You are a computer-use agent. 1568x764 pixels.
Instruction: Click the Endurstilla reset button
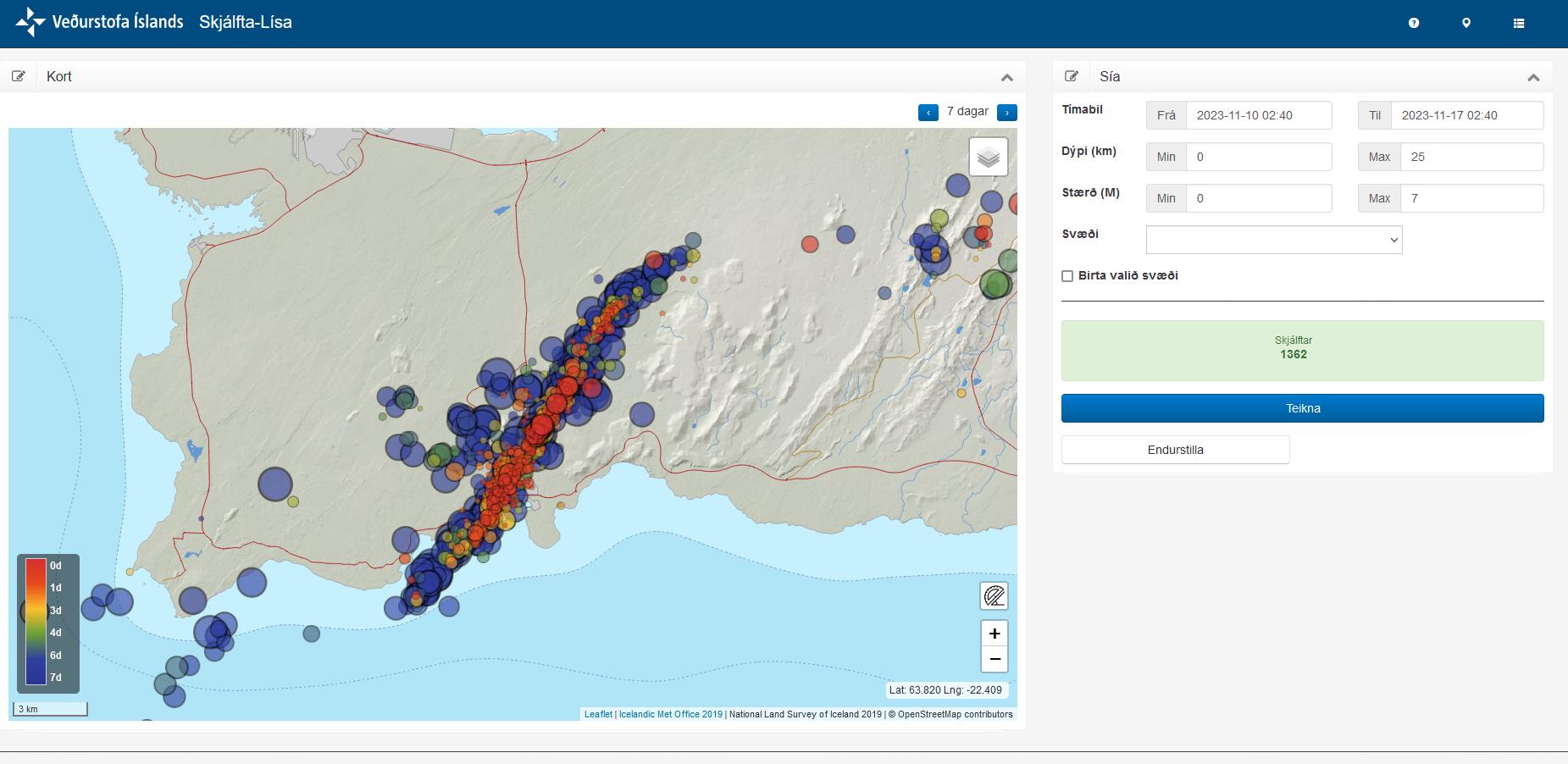[1175, 450]
